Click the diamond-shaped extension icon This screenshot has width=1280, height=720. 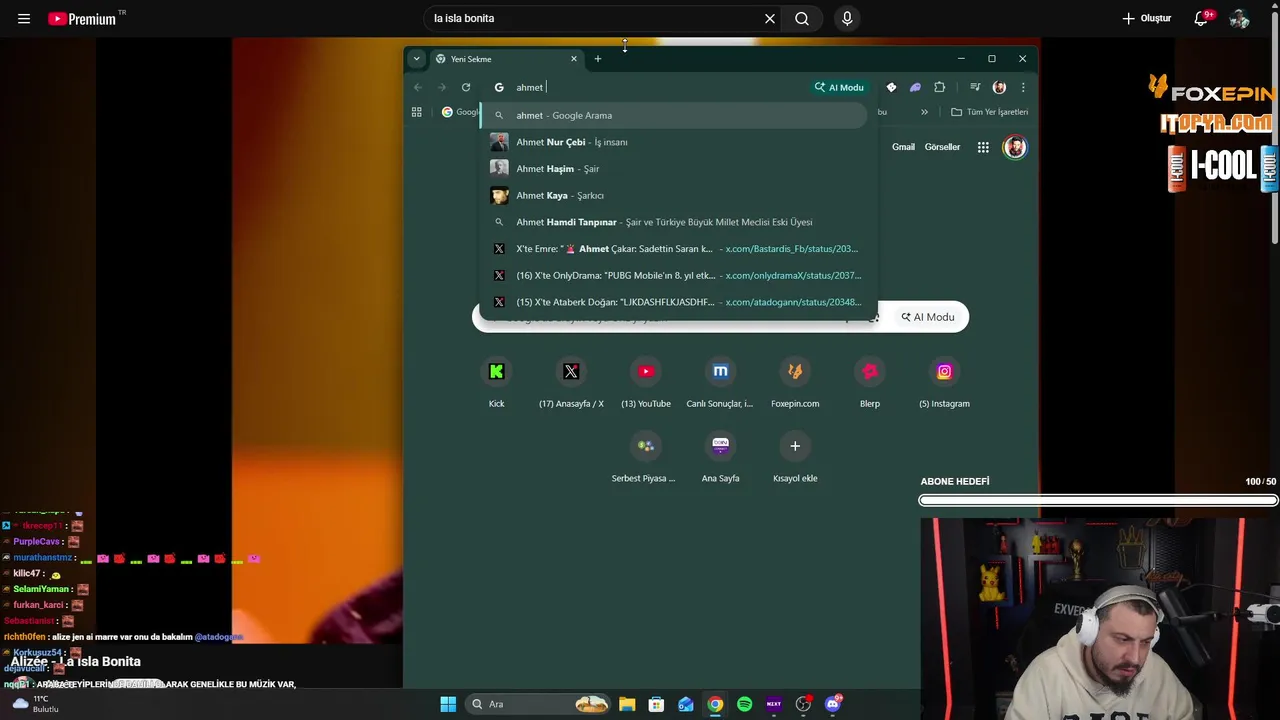click(891, 87)
